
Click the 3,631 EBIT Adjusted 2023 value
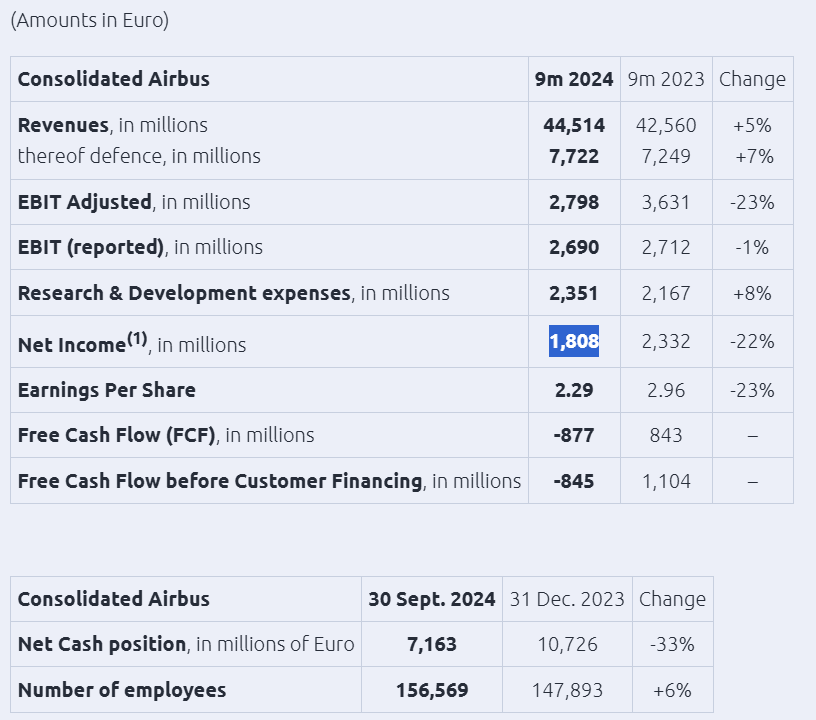click(666, 202)
